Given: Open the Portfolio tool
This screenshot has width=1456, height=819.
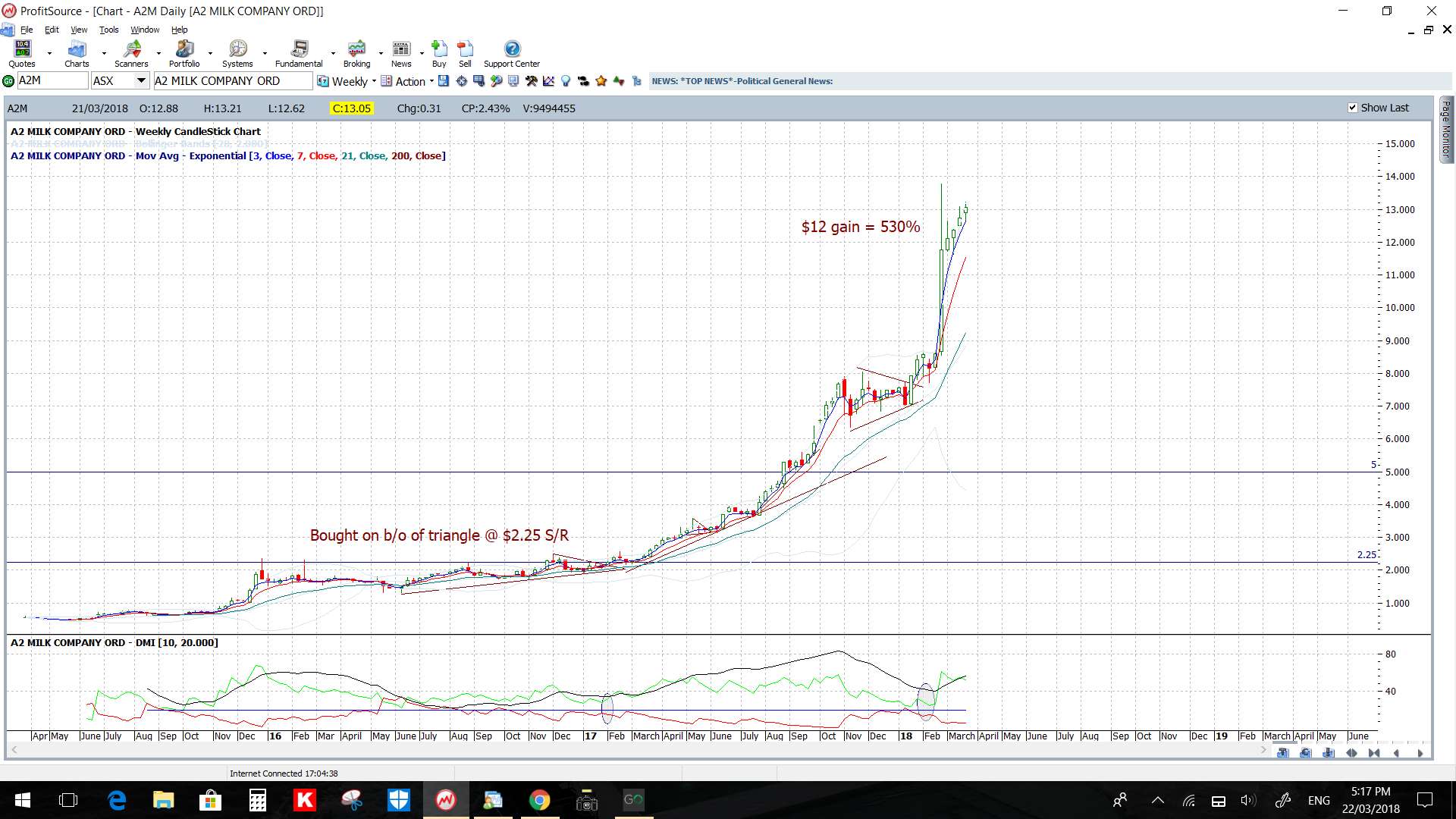Looking at the screenshot, I should 184,54.
